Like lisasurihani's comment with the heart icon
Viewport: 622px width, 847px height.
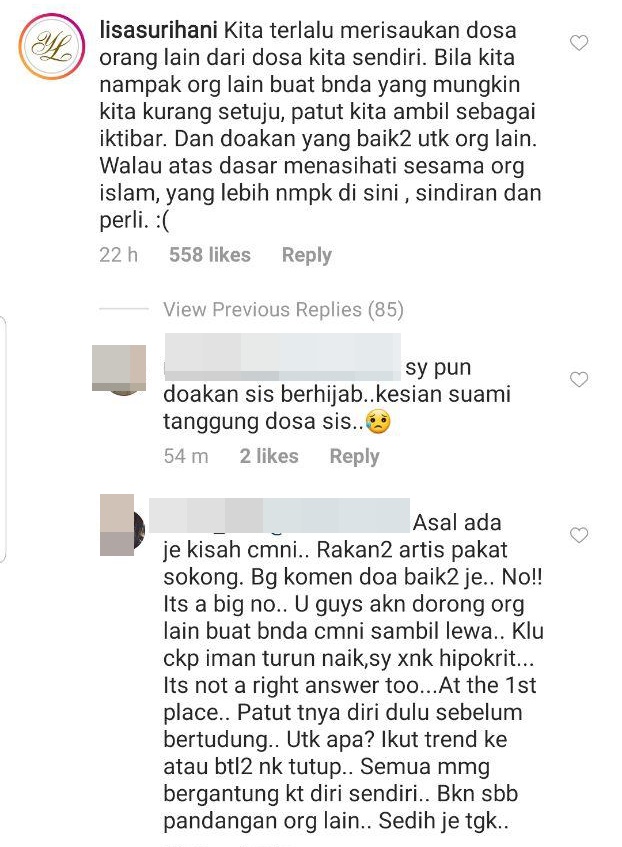(x=579, y=43)
